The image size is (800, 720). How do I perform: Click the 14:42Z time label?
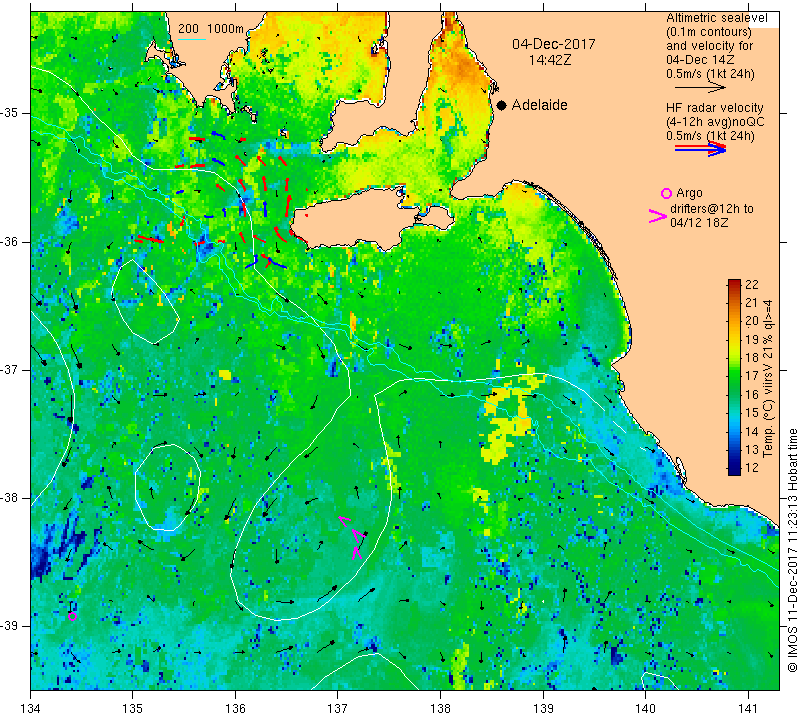click(549, 60)
